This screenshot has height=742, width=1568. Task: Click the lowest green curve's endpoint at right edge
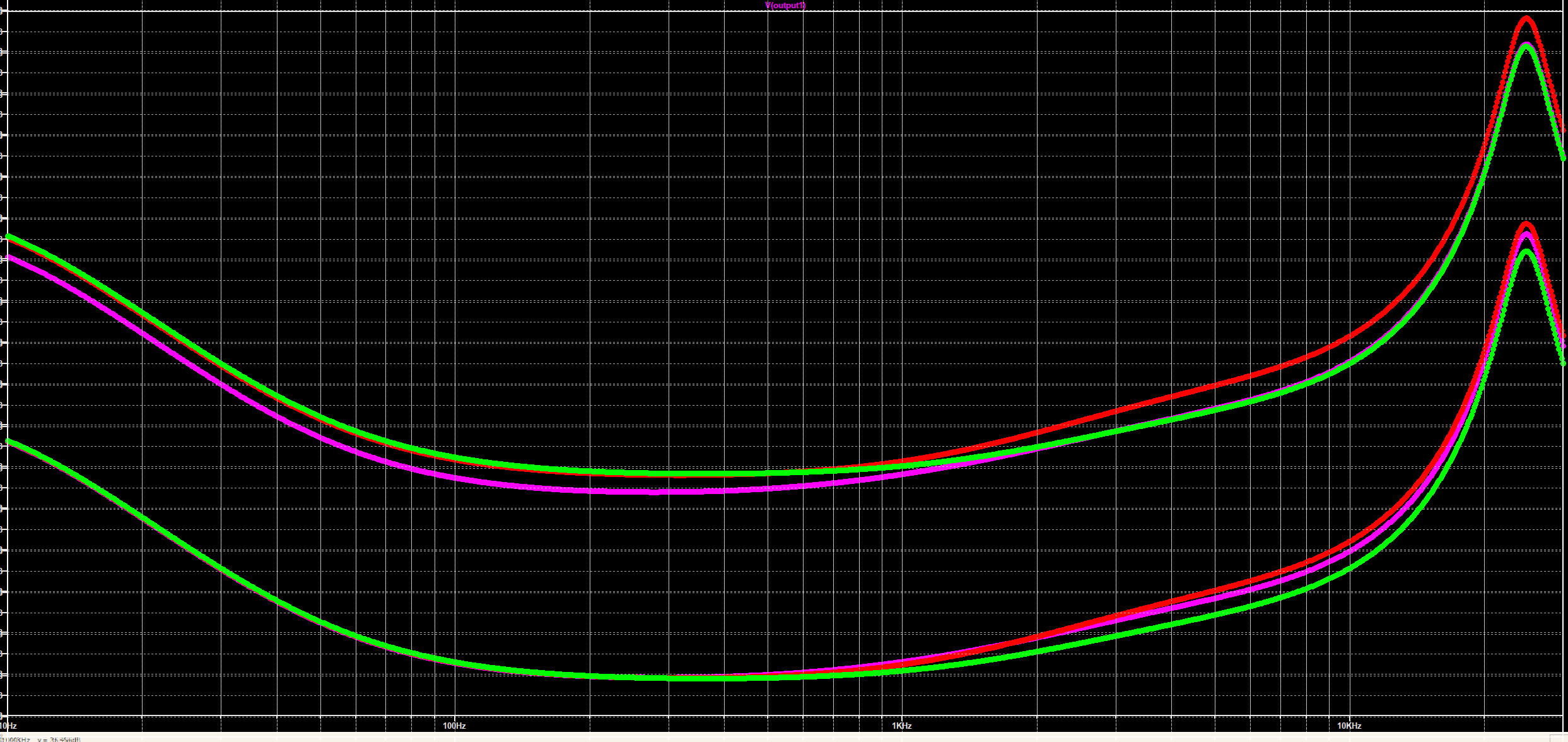(x=1563, y=363)
